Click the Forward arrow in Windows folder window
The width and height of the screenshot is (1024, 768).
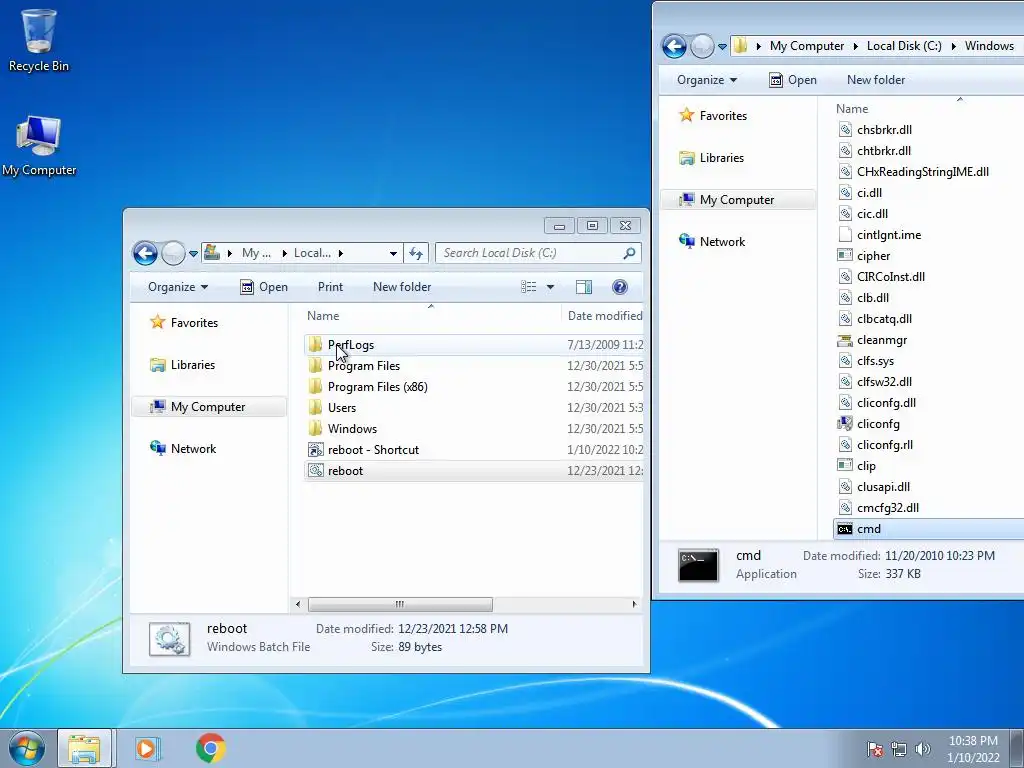(702, 46)
